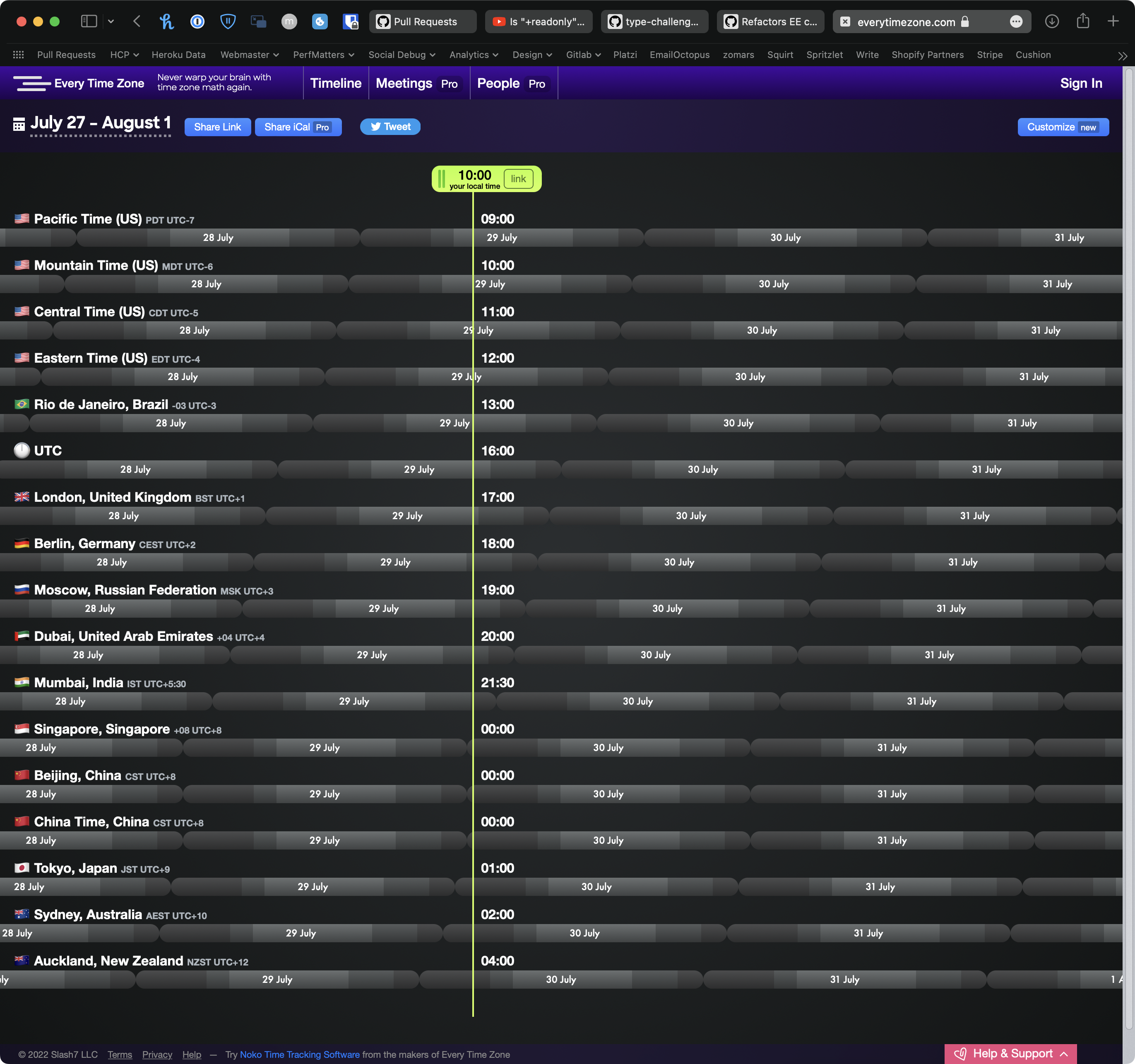Viewport: 1135px width, 1064px height.
Task: Click the Safari downloads icon
Action: pos(1052,22)
